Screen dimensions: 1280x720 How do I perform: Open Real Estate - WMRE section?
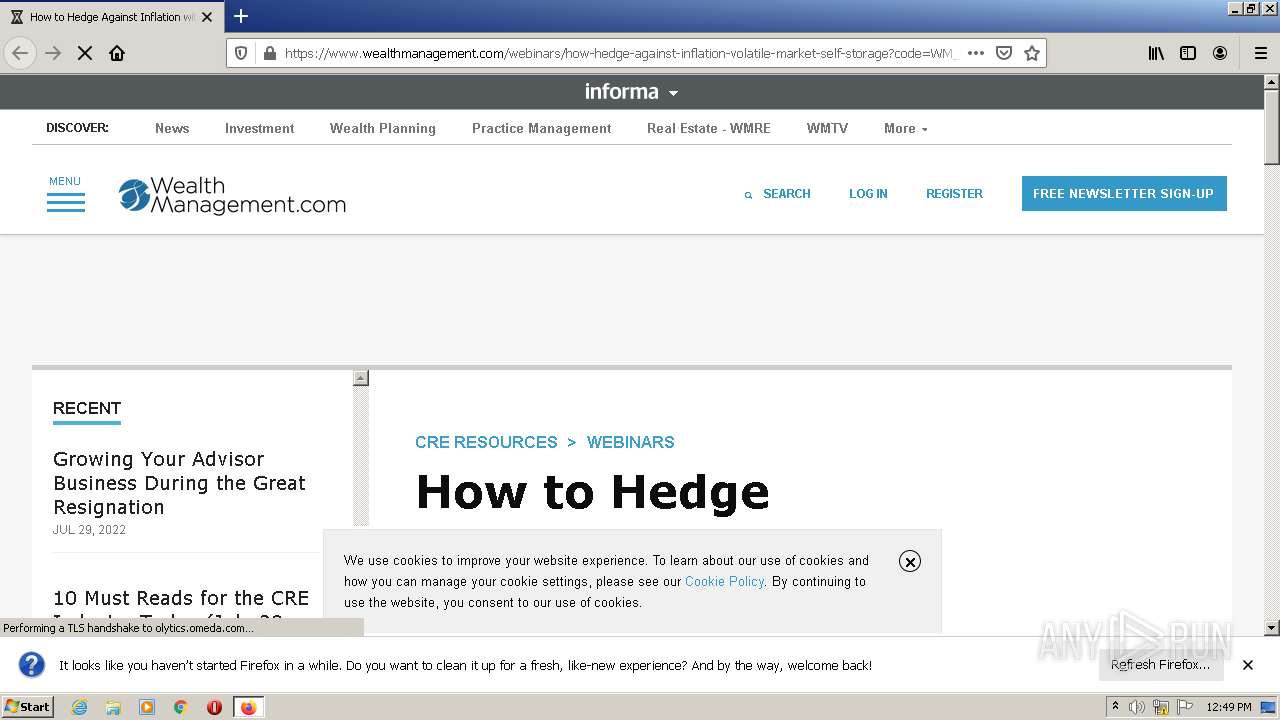click(x=708, y=128)
